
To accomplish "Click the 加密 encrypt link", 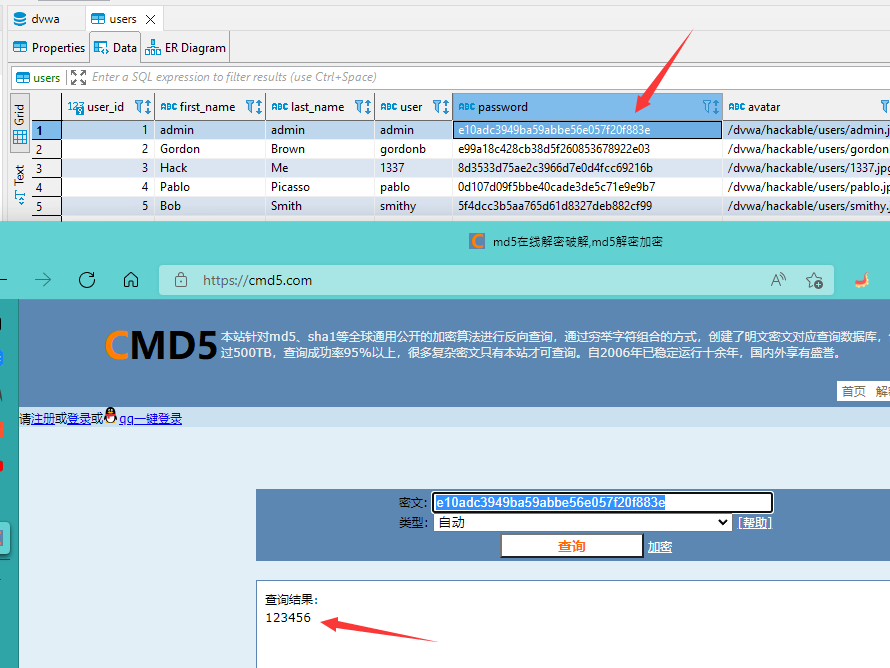I will pyautogui.click(x=660, y=547).
